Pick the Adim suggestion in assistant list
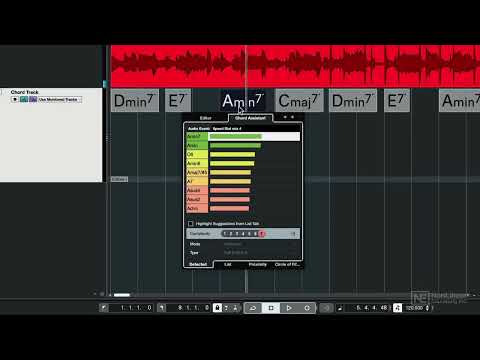The height and width of the screenshot is (360, 480). (243, 208)
